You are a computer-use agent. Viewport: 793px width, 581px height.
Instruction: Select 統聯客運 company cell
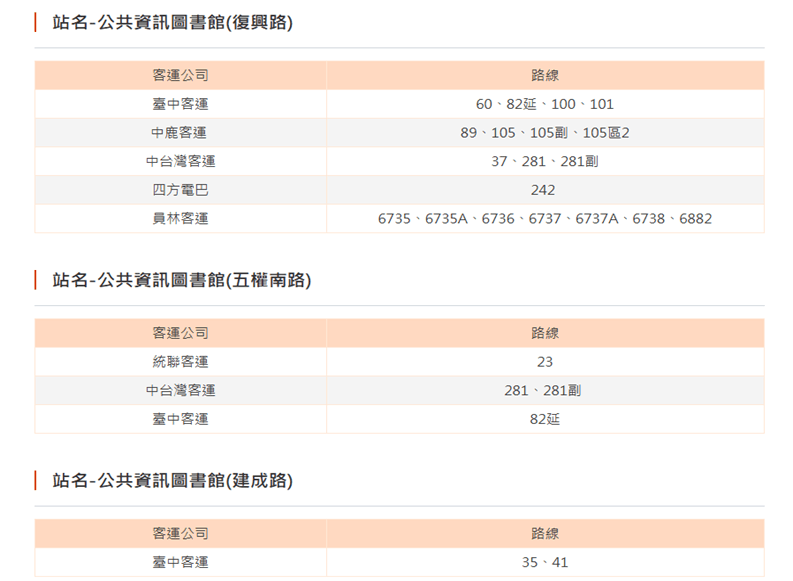181,362
